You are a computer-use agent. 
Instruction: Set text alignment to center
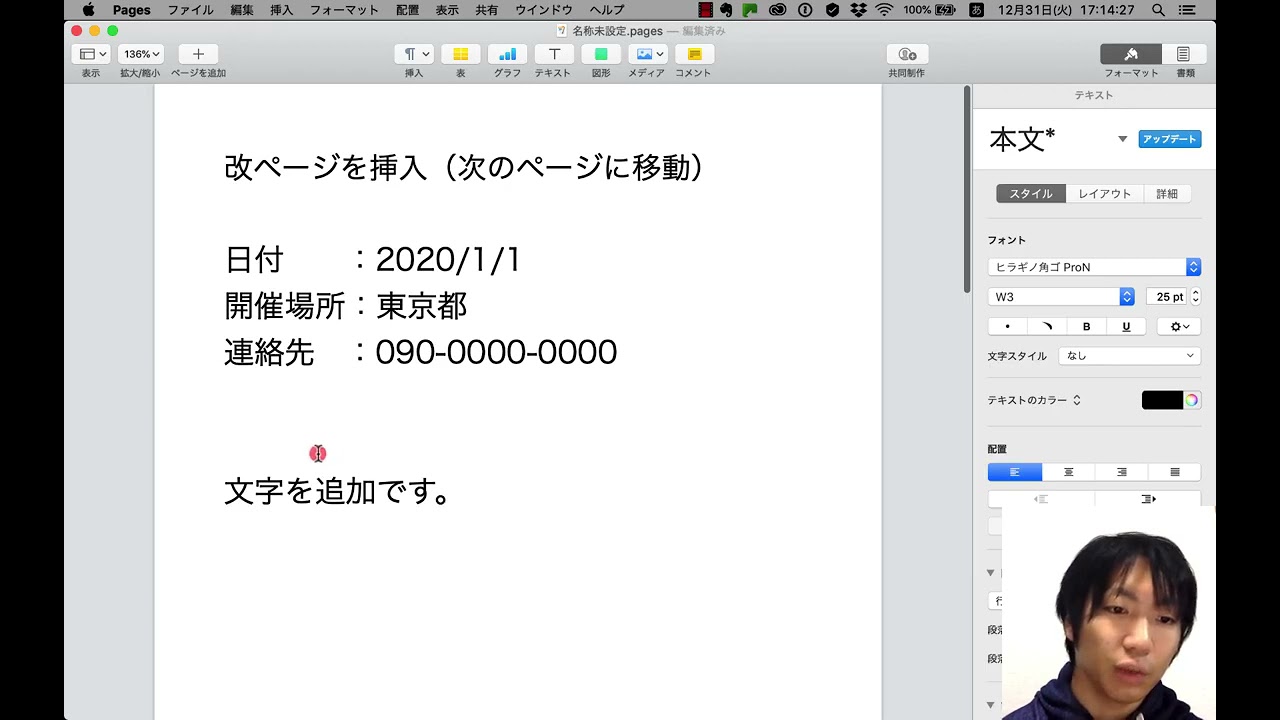1068,472
